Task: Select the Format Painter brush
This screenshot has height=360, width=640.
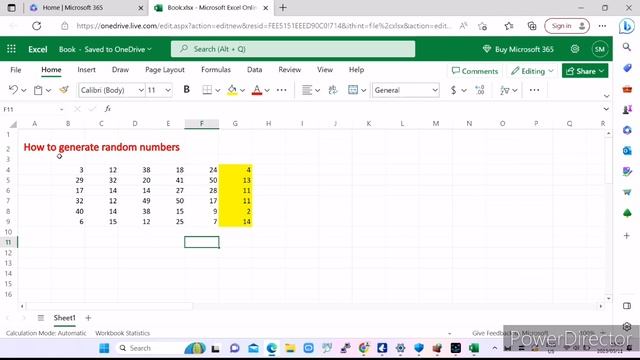Action: 64,90
